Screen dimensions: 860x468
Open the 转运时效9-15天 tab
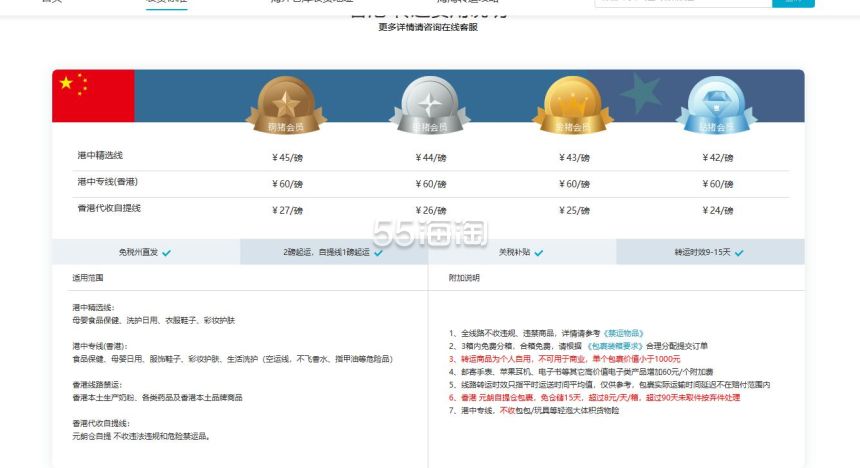tap(709, 252)
